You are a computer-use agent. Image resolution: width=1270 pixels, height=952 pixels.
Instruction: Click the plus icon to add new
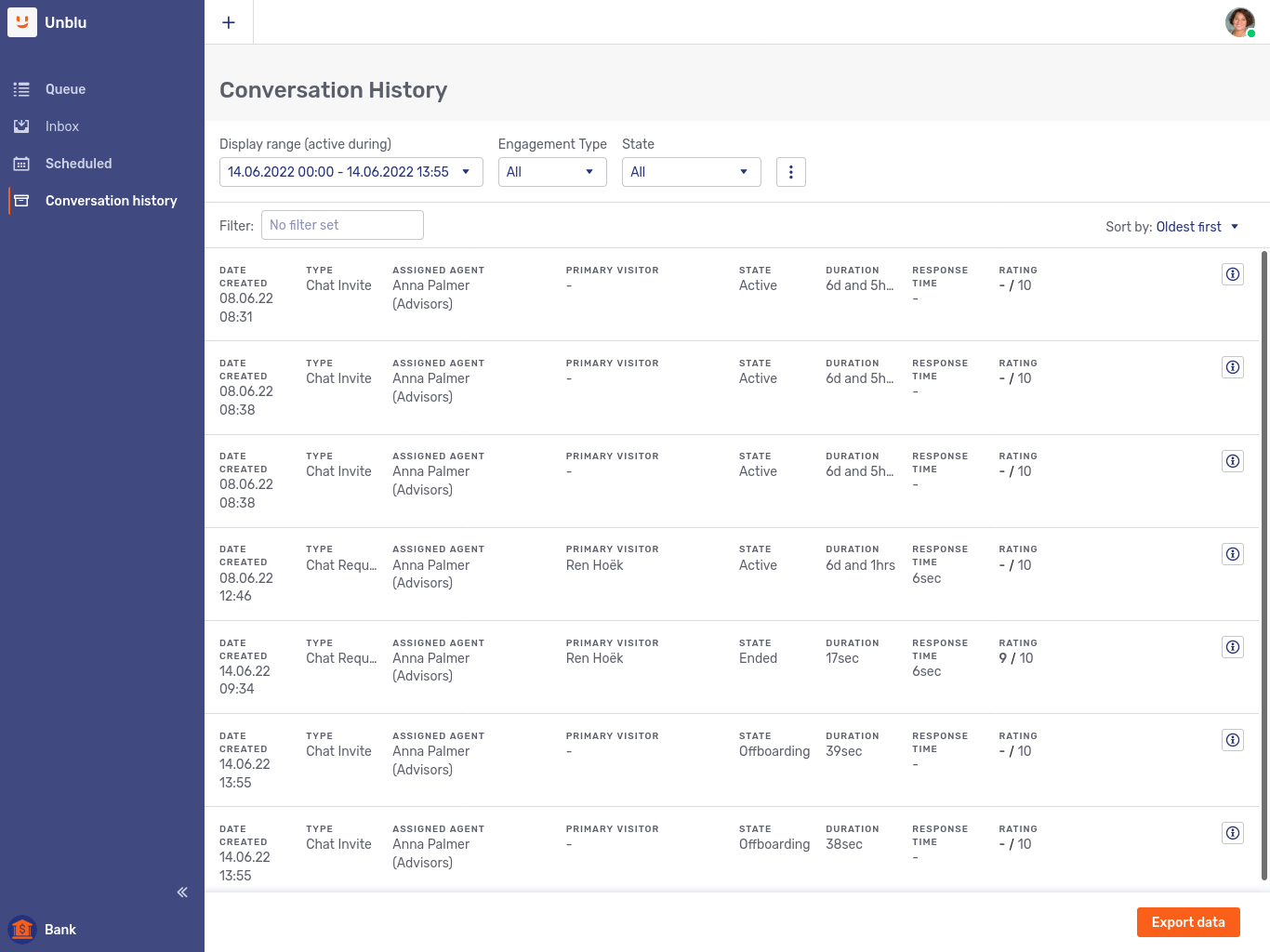point(229,22)
